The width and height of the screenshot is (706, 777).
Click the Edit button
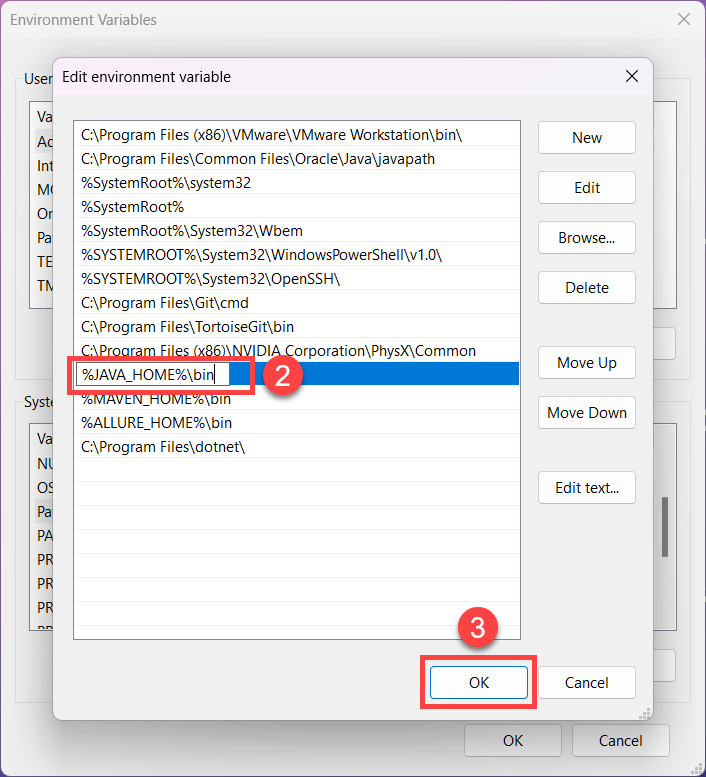(x=587, y=188)
